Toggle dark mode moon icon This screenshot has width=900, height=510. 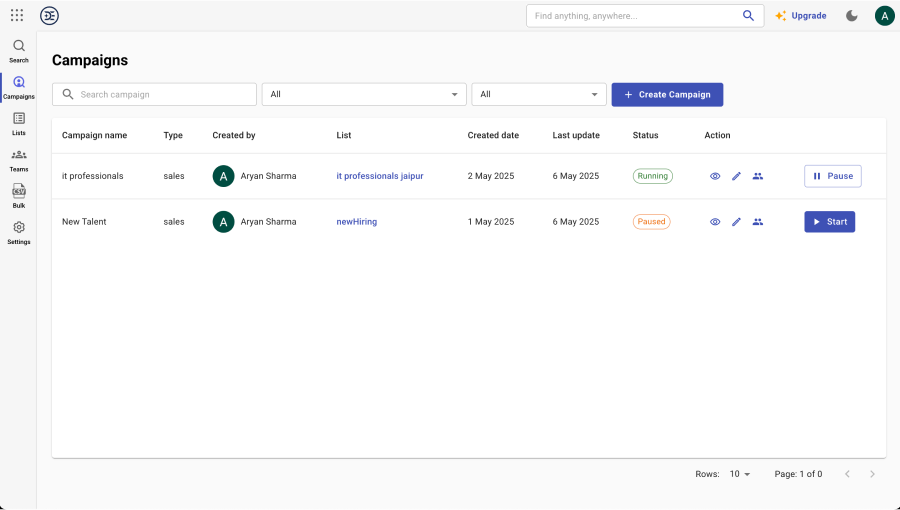click(852, 15)
